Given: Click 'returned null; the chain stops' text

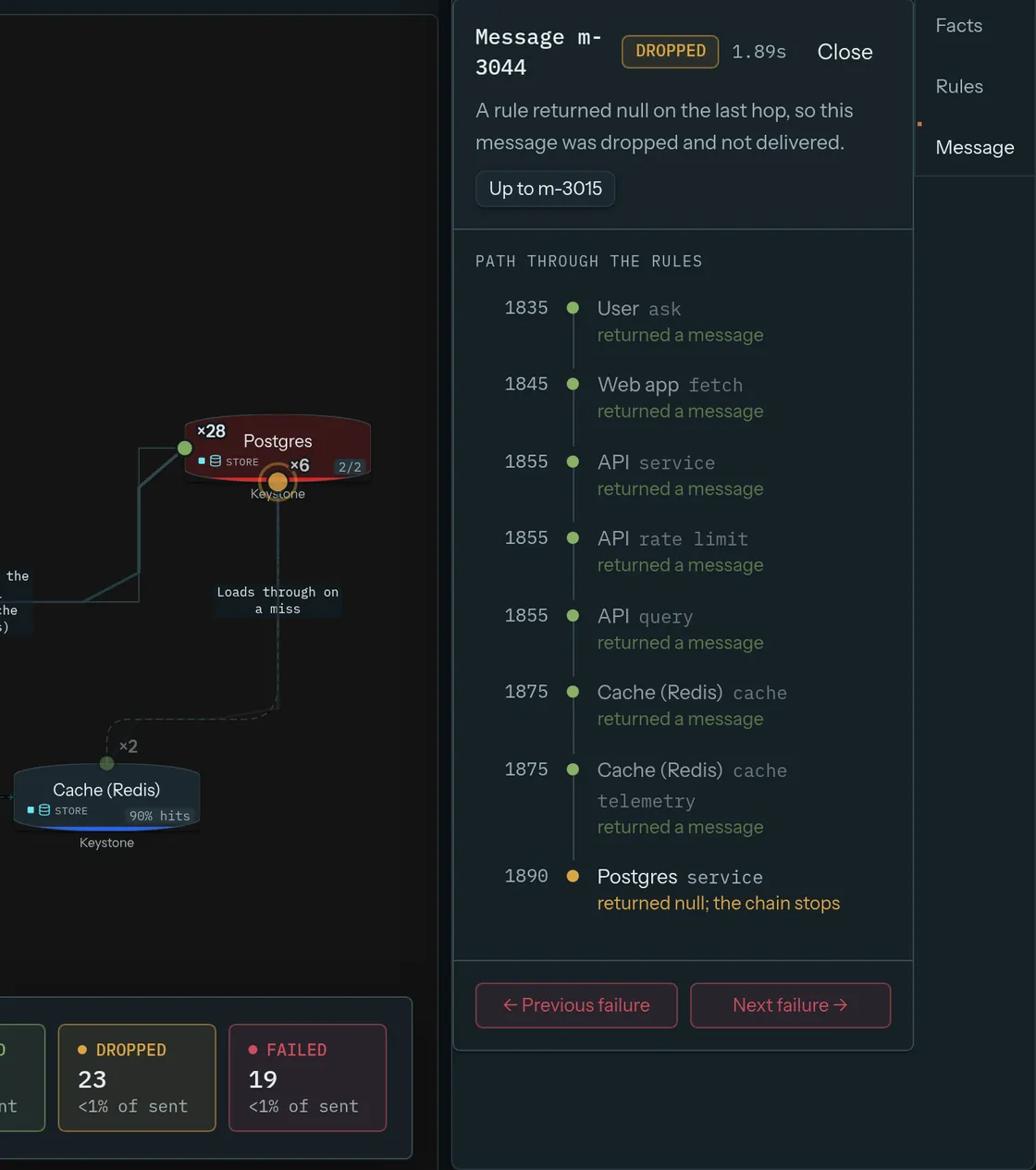Looking at the screenshot, I should (x=719, y=904).
